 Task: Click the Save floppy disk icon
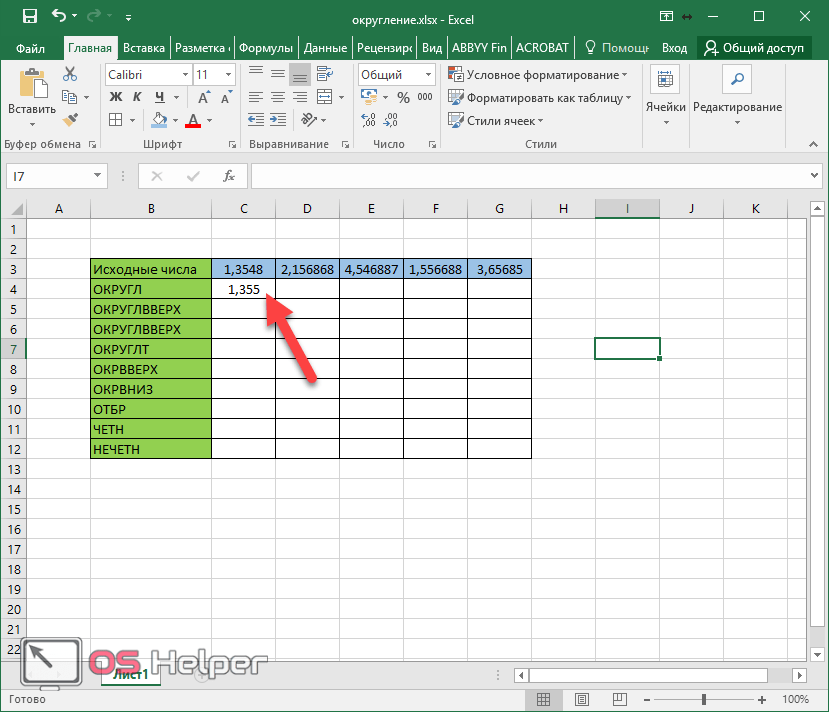30,16
